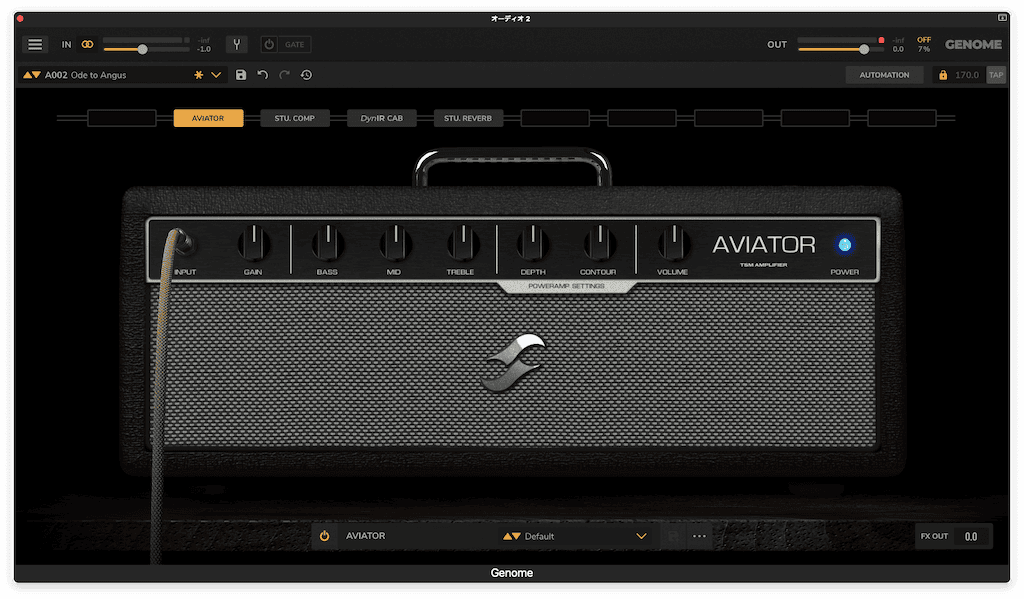Open the hamburger main menu

(x=35, y=44)
